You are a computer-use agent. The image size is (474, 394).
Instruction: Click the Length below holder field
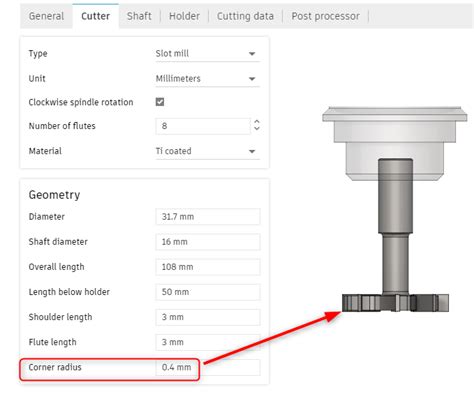(208, 292)
